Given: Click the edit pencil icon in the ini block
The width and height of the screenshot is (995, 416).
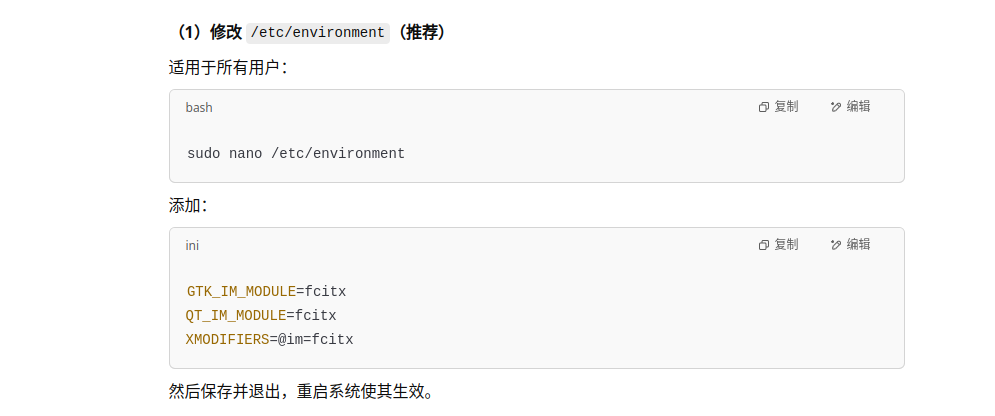Looking at the screenshot, I should click(836, 245).
